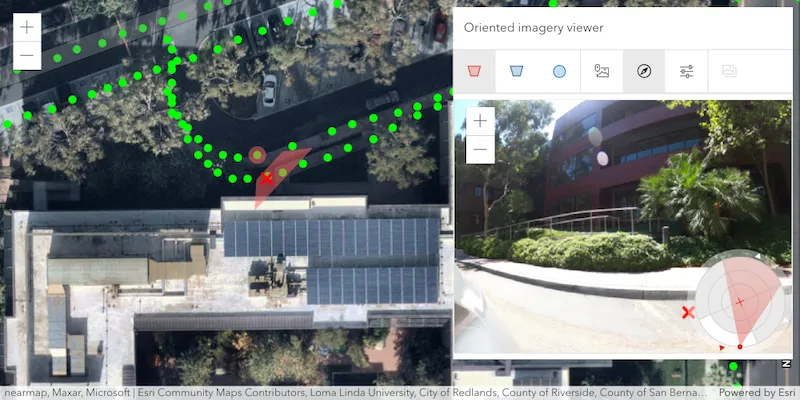This screenshot has width=800, height=400.
Task: Toggle the red current footprint coverage icon
Action: click(x=474, y=71)
